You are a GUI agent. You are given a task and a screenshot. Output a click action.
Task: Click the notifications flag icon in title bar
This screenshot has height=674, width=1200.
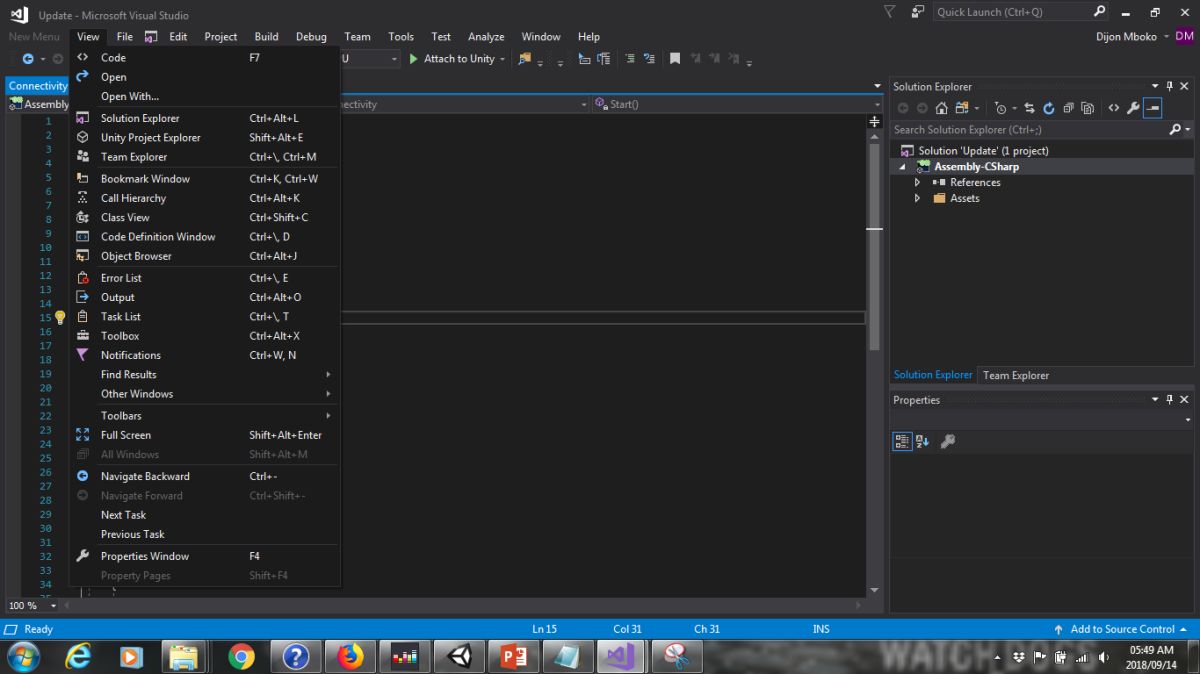(889, 12)
